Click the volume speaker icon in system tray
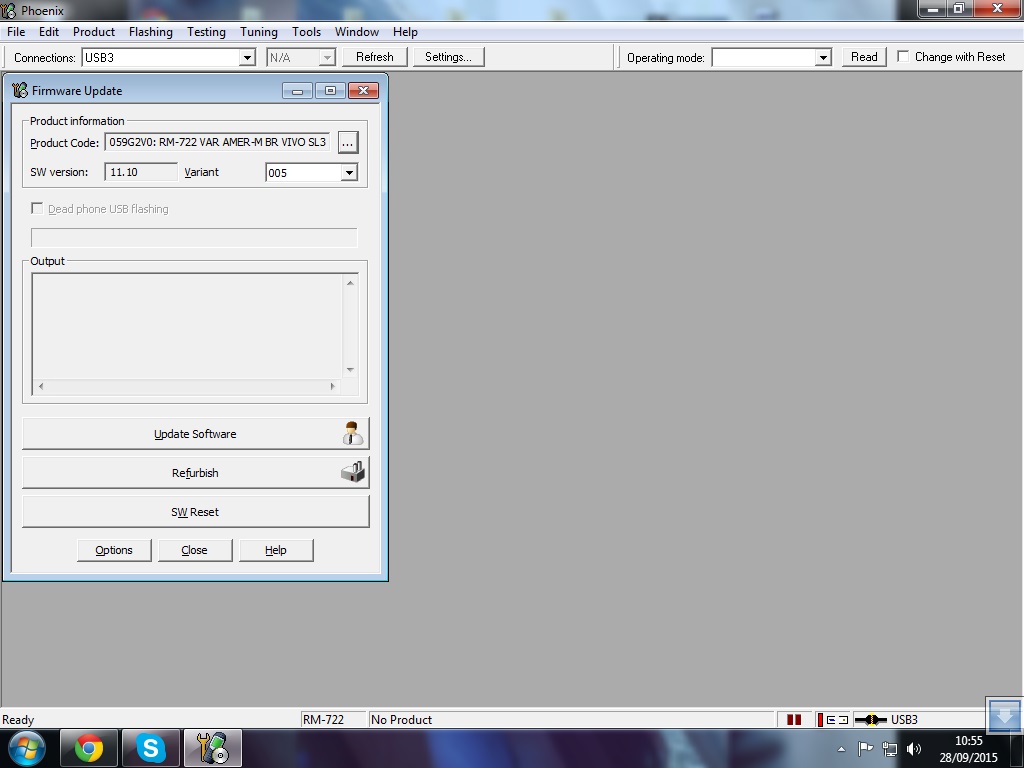This screenshot has width=1024, height=768. (x=913, y=749)
